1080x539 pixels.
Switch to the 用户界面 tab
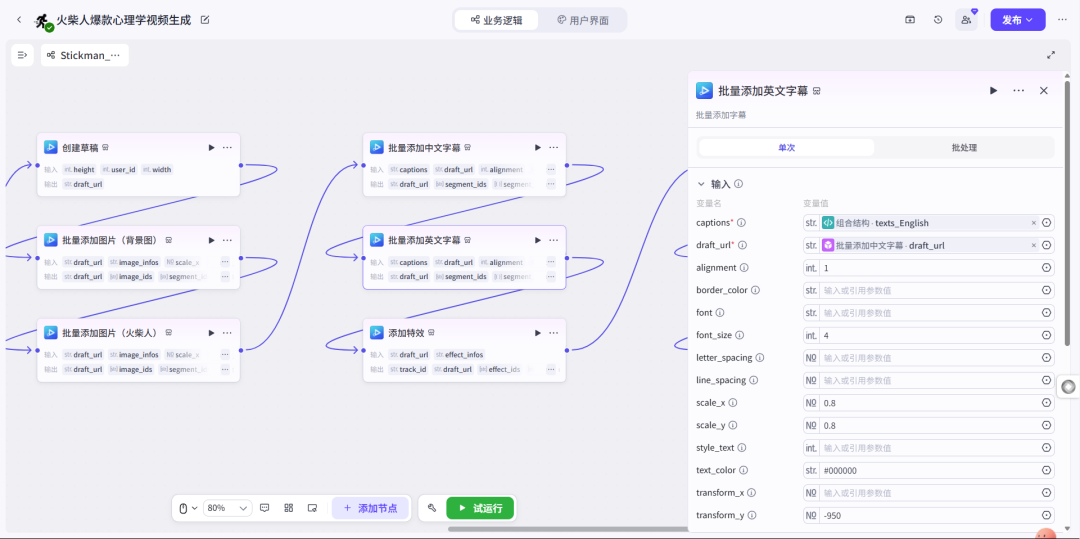[x=583, y=20]
